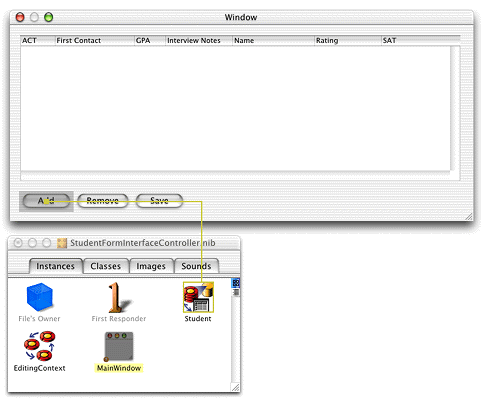This screenshot has width=486, height=404.
Task: Click the nib window resize grip
Action: (235, 387)
